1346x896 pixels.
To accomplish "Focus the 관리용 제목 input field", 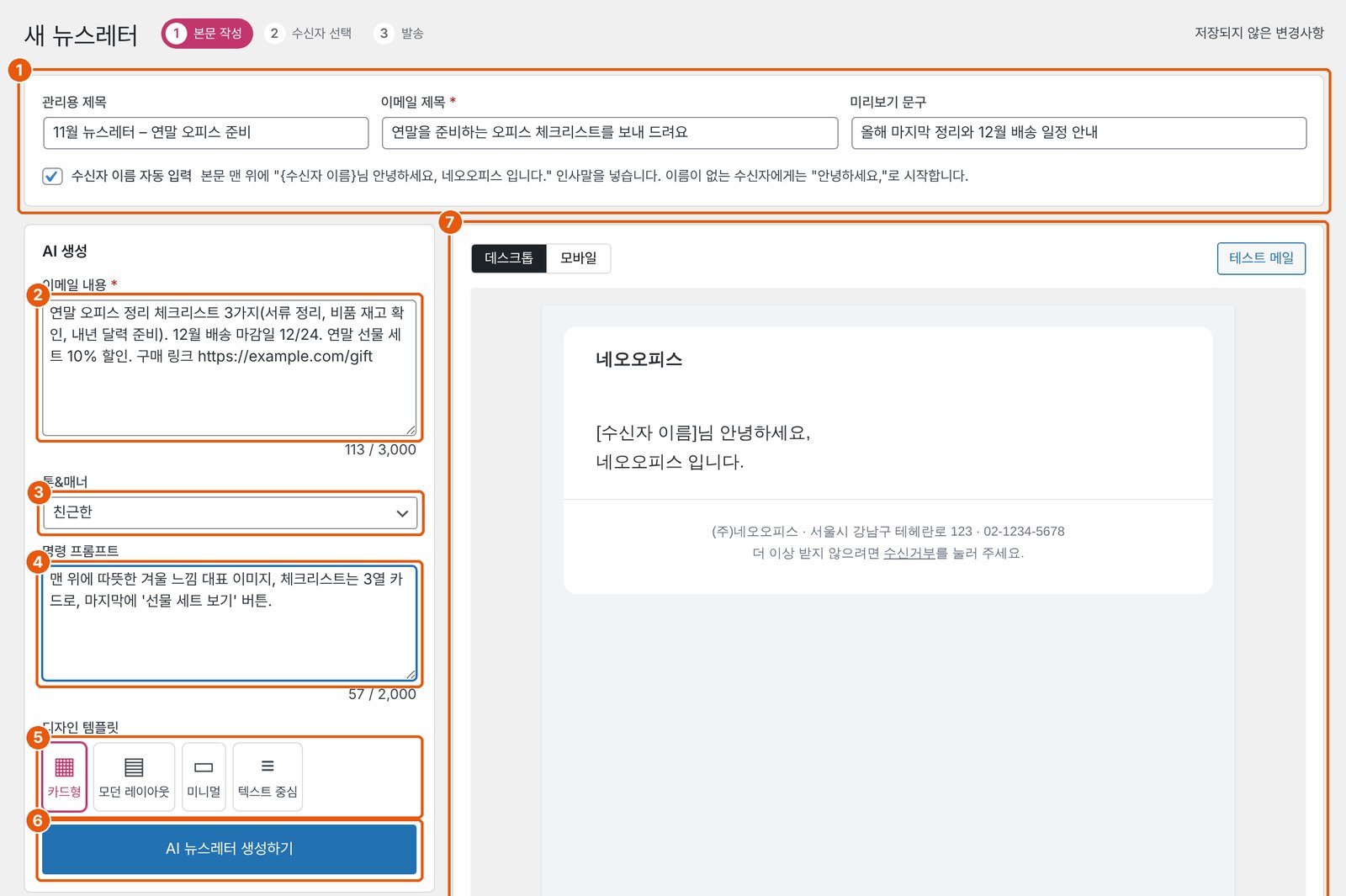I will [x=206, y=133].
